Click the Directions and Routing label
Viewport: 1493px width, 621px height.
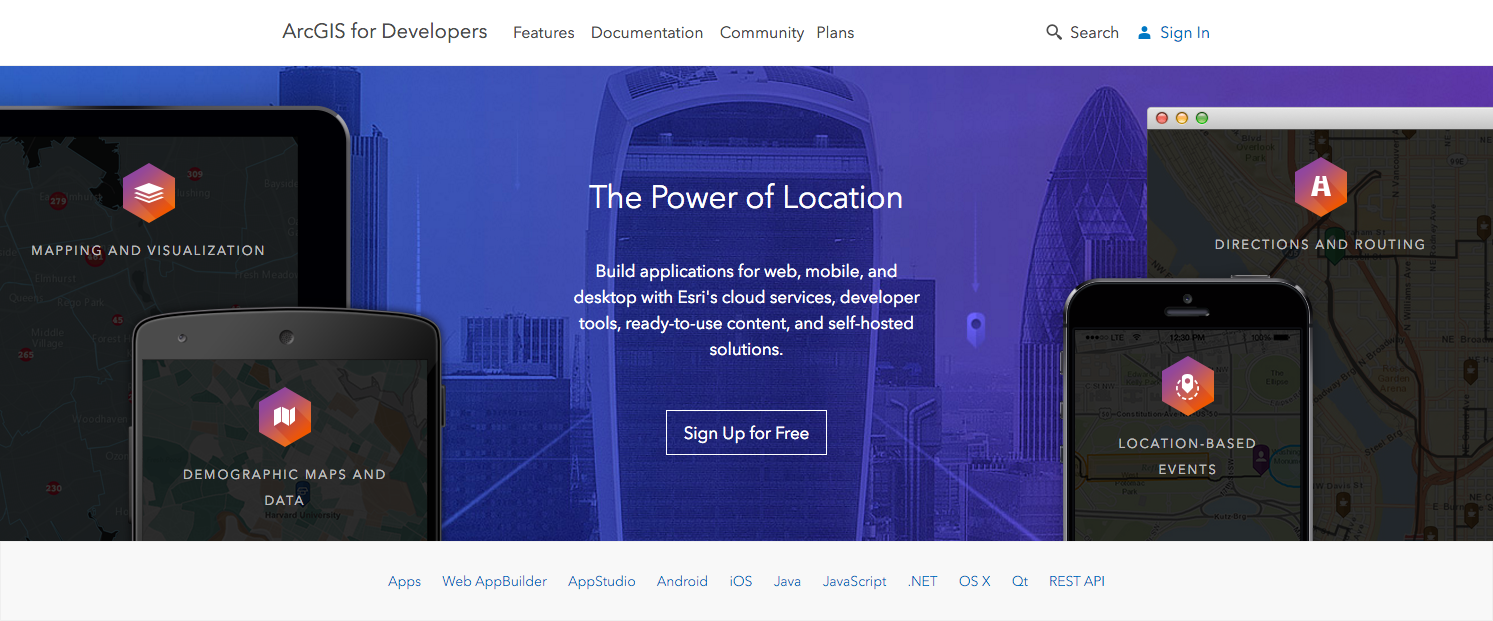[x=1320, y=244]
